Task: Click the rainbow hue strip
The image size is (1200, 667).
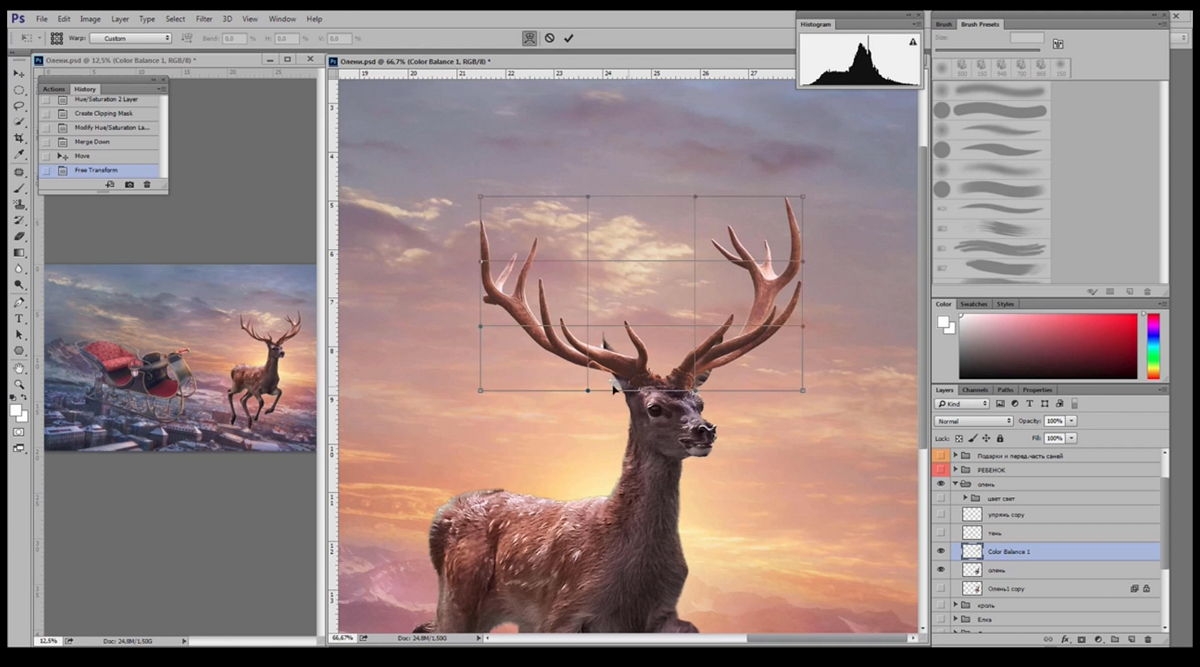Action: 1153,346
